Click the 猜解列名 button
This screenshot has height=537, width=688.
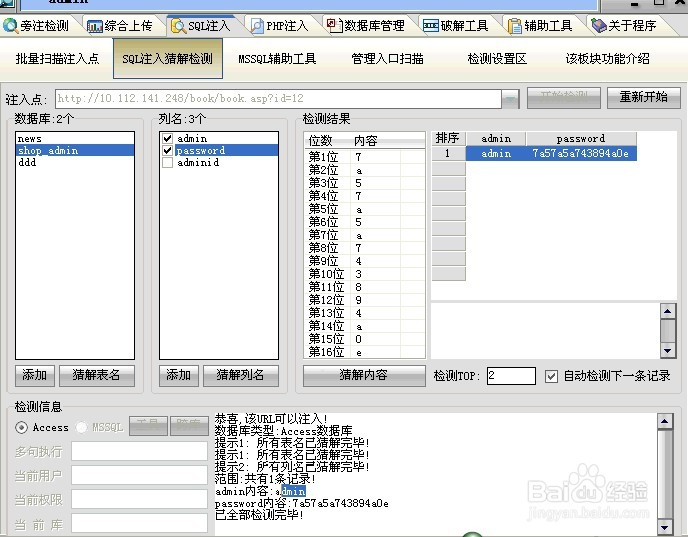pyautogui.click(x=240, y=376)
